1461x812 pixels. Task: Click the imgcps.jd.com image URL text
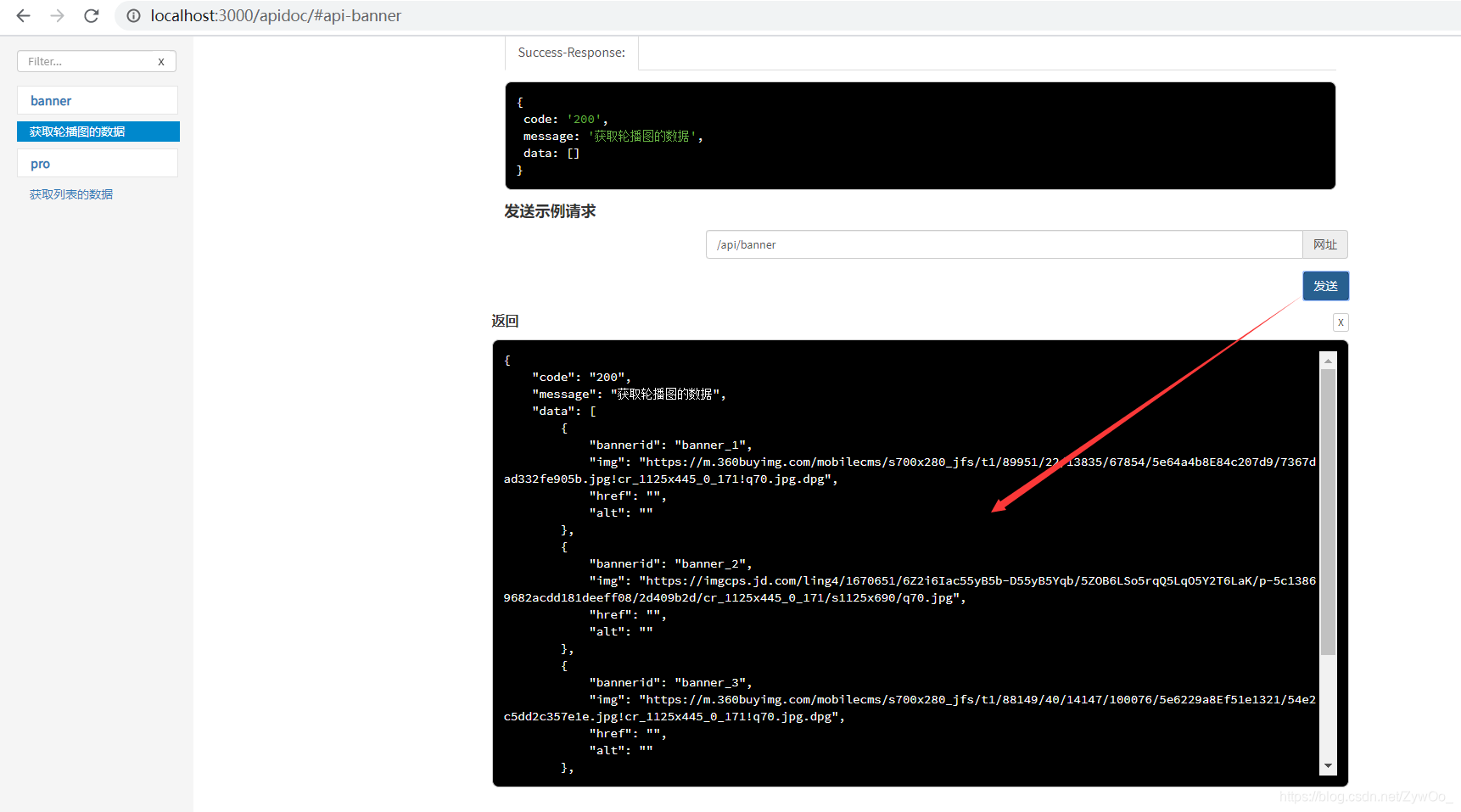[910, 589]
